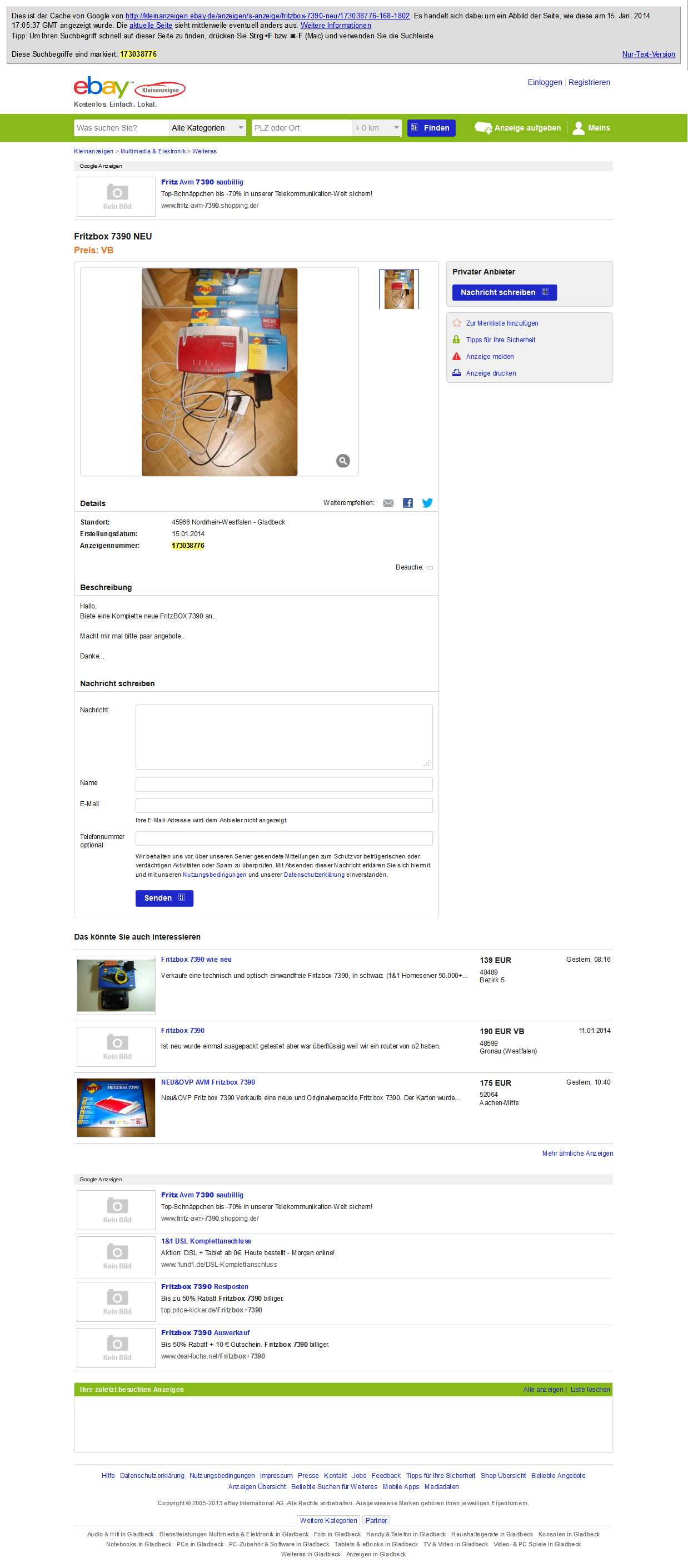This screenshot has height=1568, width=688.
Task: Open Partner footer tab
Action: [376, 1521]
